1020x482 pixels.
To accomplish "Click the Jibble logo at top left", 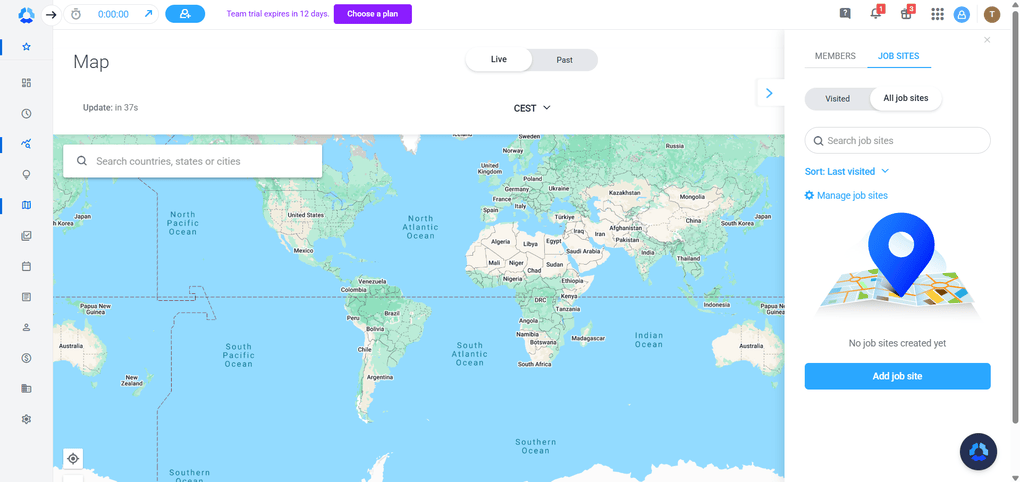I will 27,14.
